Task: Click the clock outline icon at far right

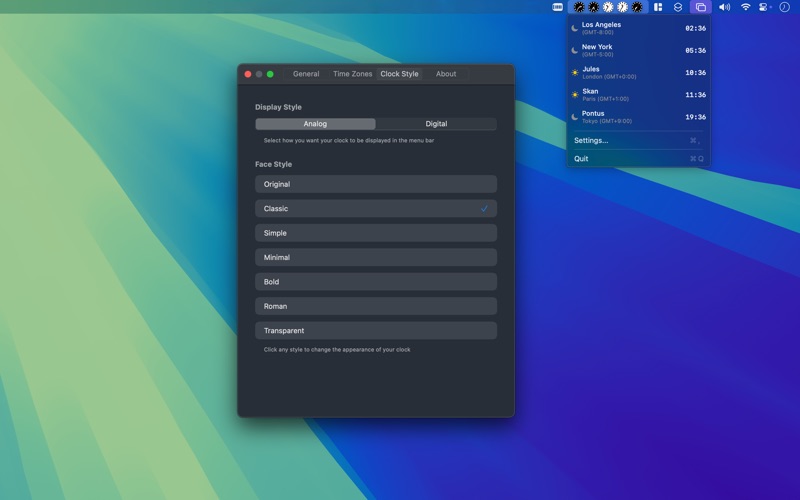Action: 785,7
